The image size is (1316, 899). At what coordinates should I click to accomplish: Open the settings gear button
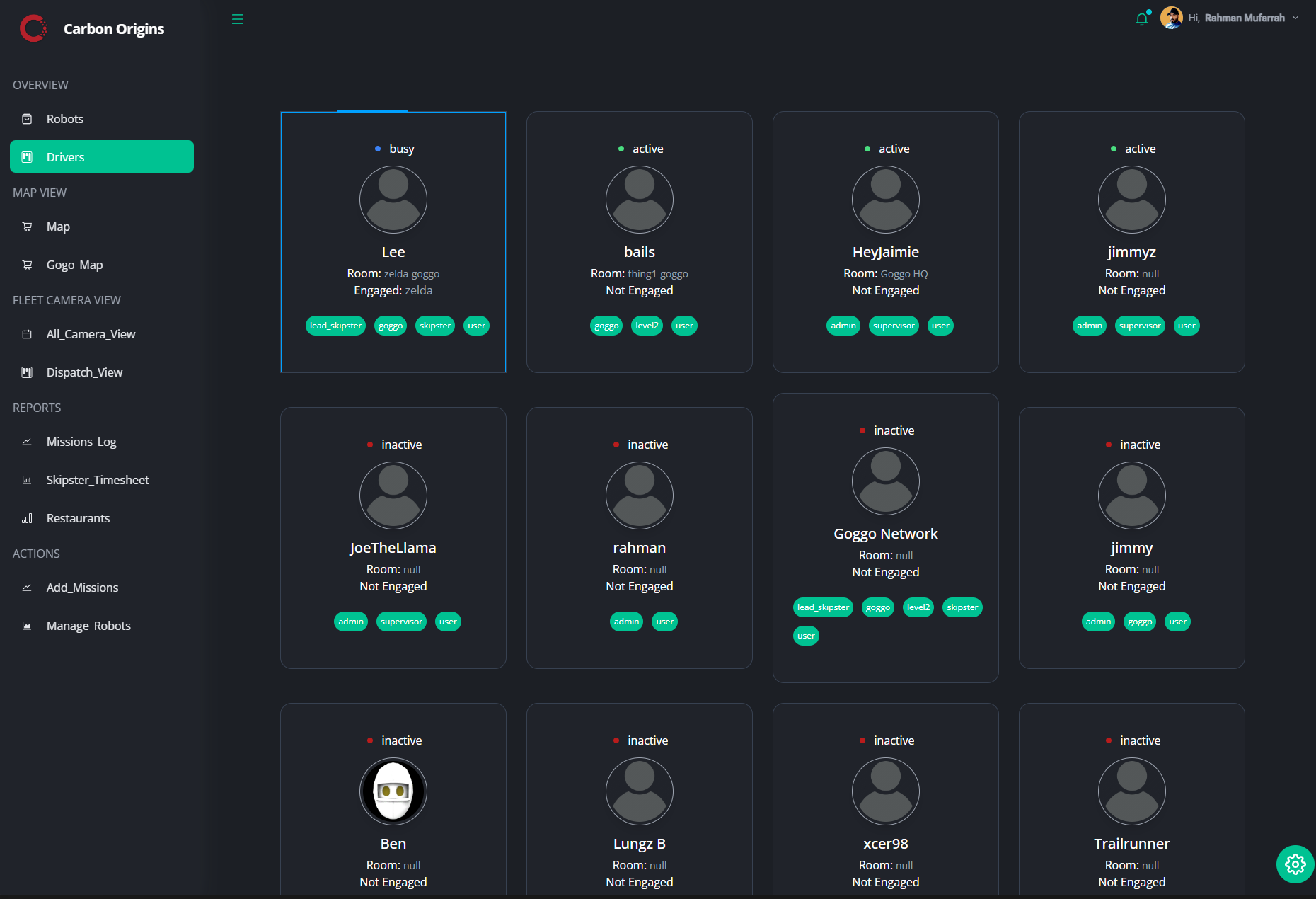[1295, 864]
